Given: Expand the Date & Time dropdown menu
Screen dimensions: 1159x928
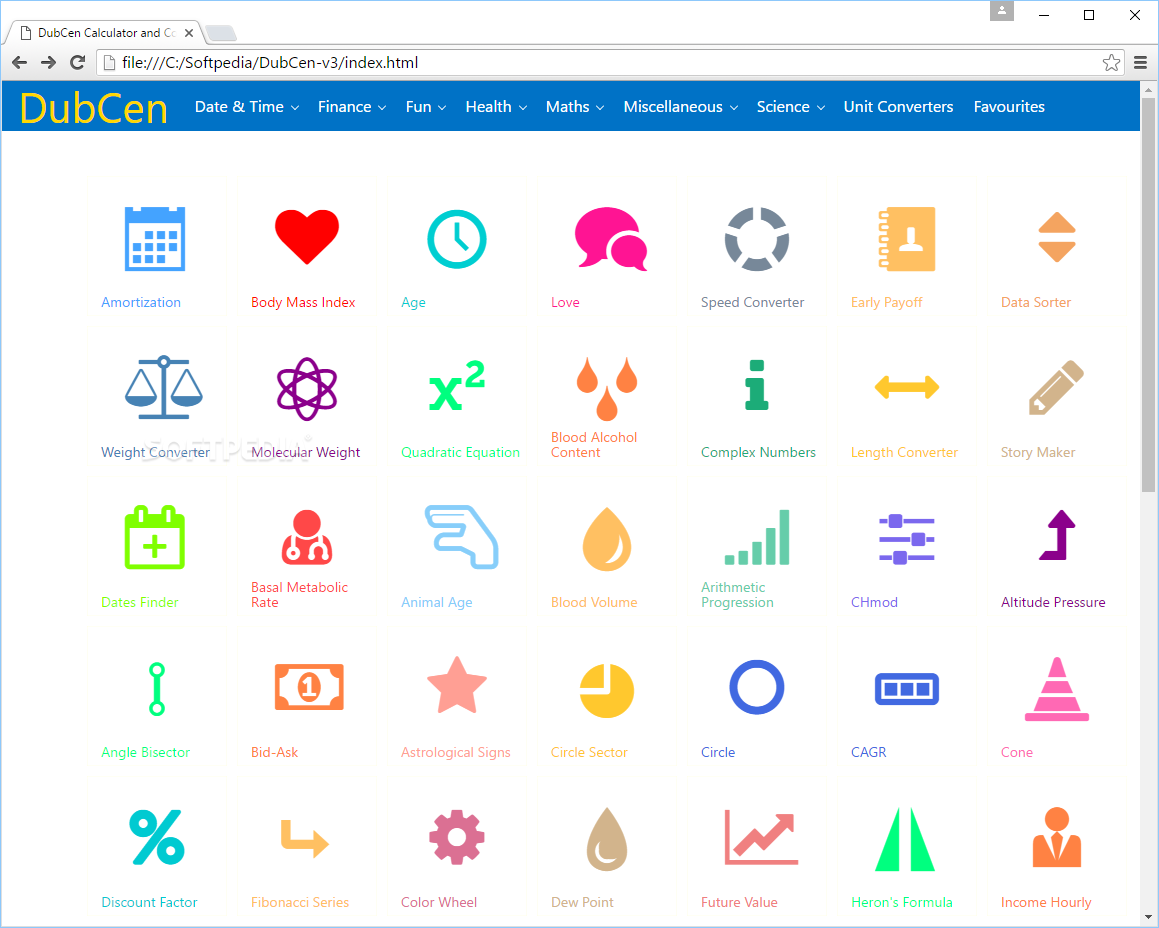Looking at the screenshot, I should coord(247,106).
